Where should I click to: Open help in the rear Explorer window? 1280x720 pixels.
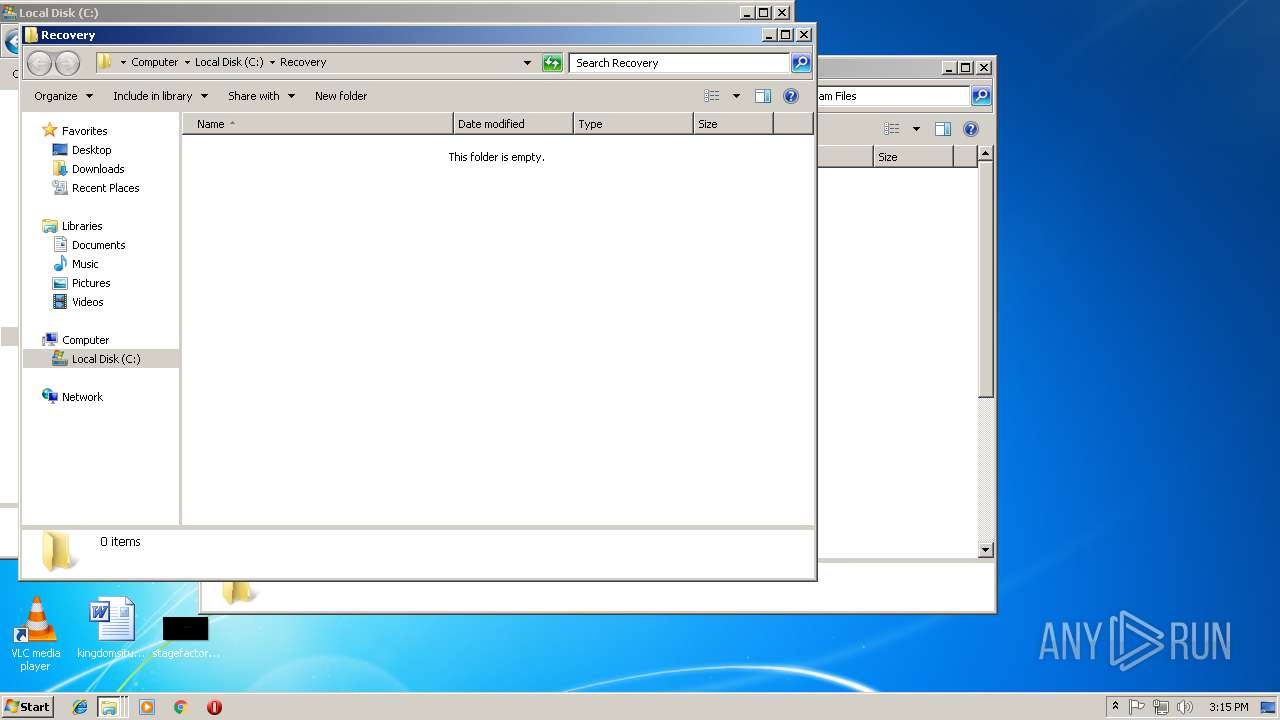970,129
